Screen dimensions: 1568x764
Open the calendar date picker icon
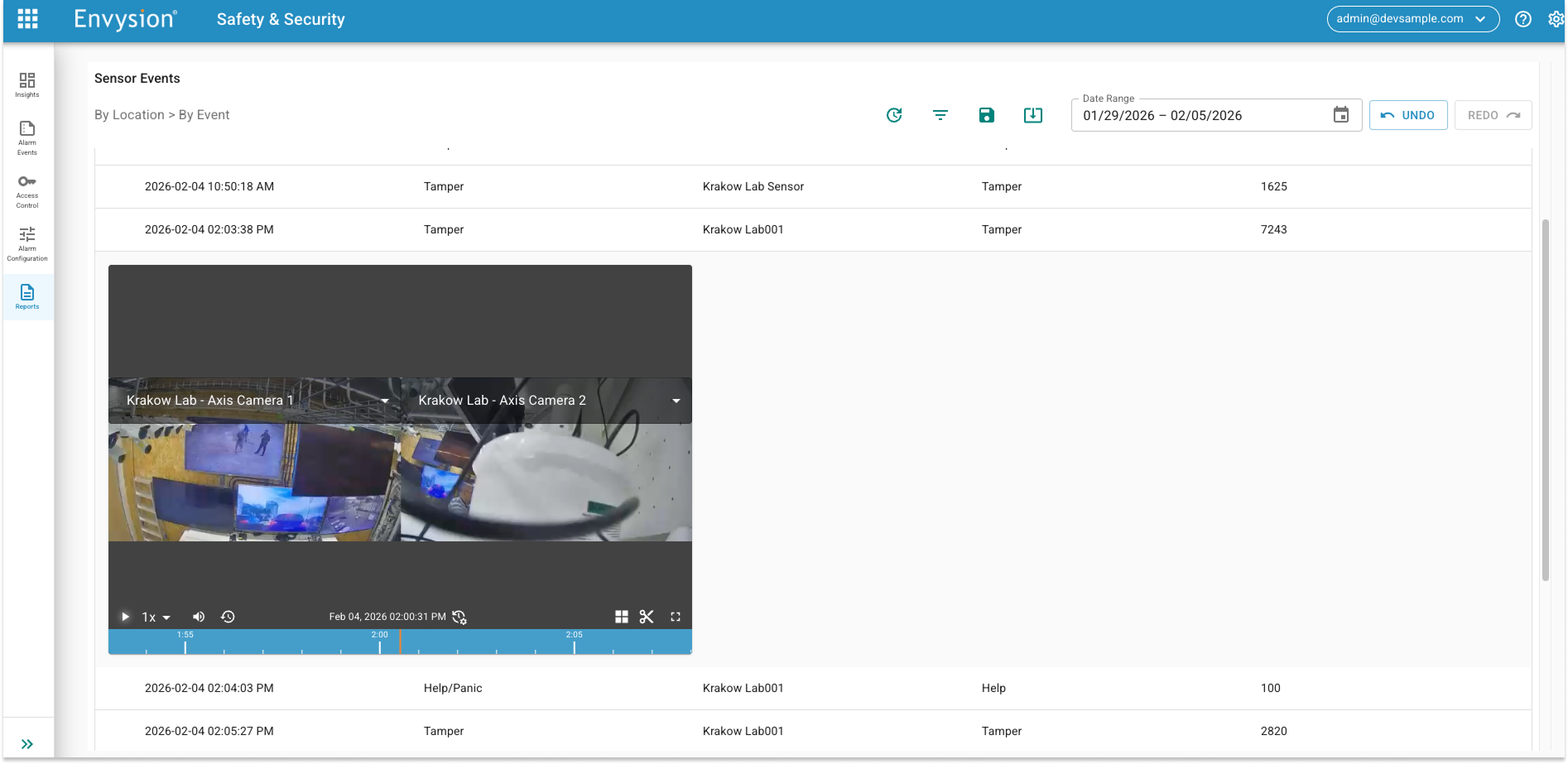pos(1340,115)
